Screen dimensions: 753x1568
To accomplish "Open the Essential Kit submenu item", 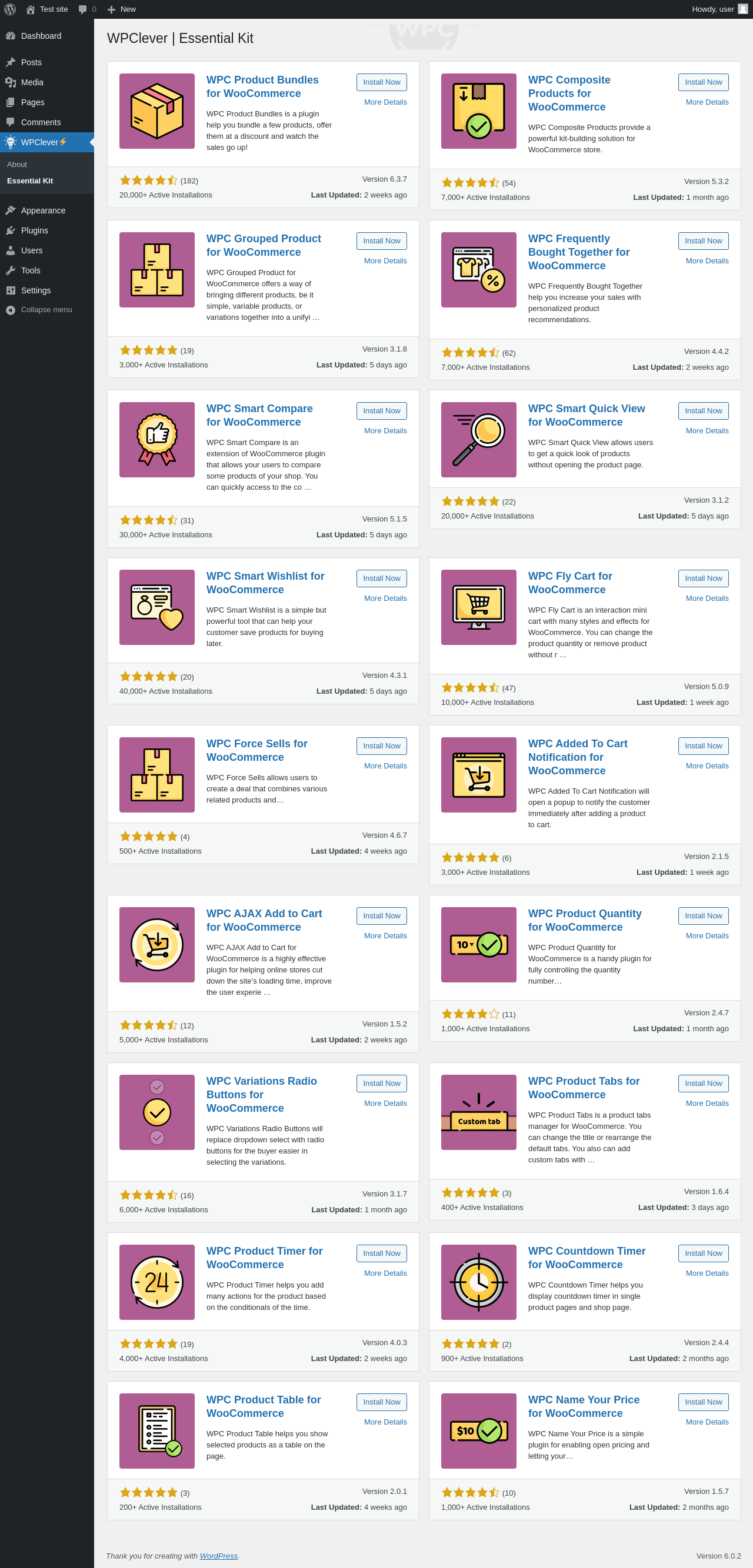I will tap(30, 180).
